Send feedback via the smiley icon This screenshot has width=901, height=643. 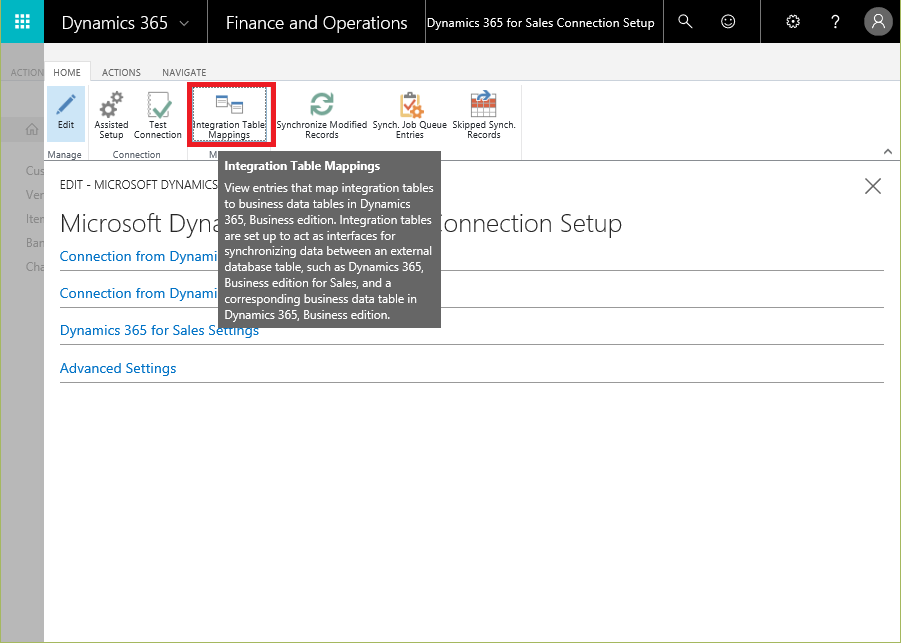(728, 22)
